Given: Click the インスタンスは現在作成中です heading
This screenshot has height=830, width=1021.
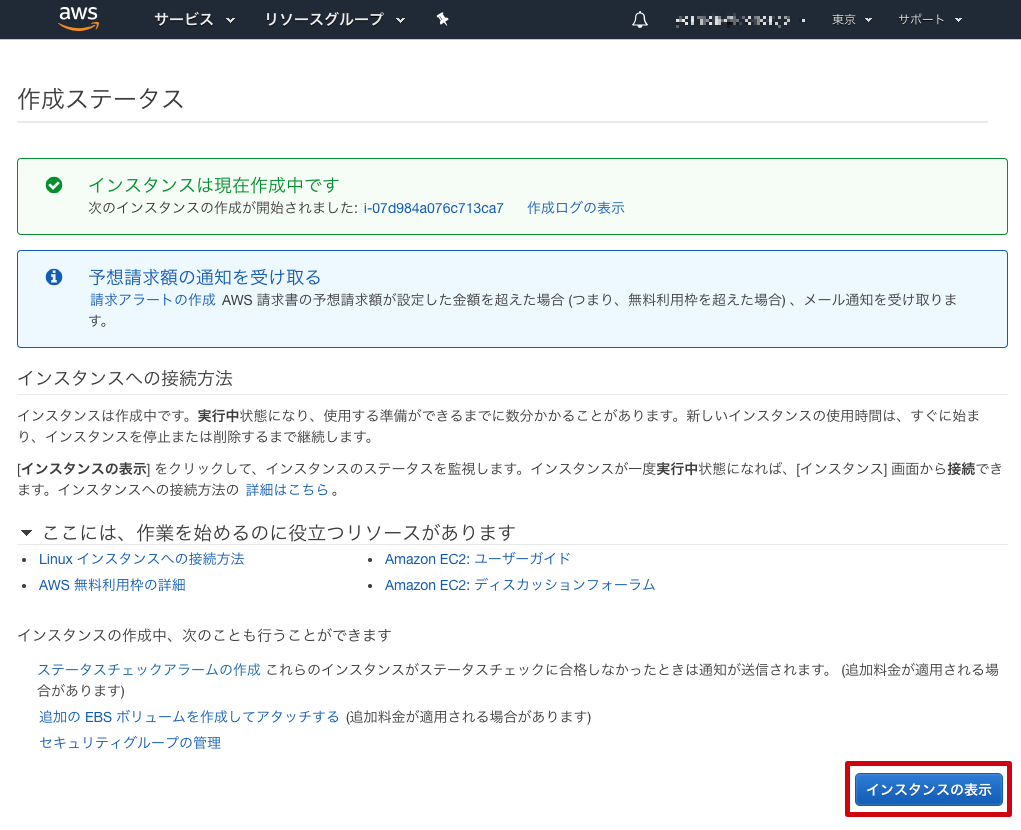Looking at the screenshot, I should [x=214, y=185].
